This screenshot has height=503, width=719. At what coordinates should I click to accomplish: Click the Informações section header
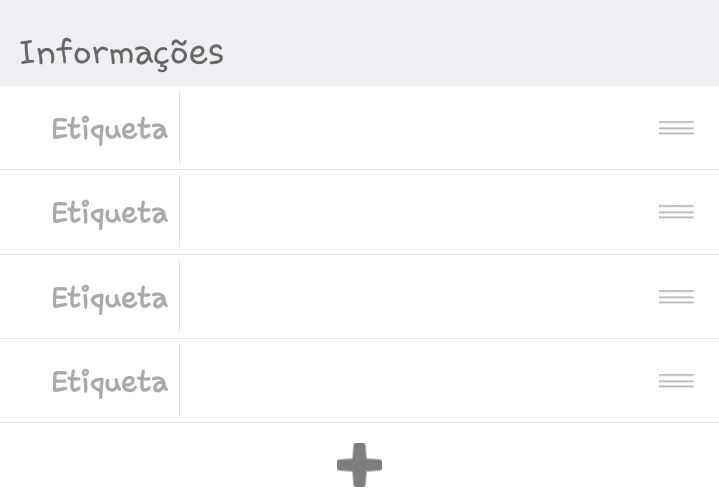pos(122,54)
